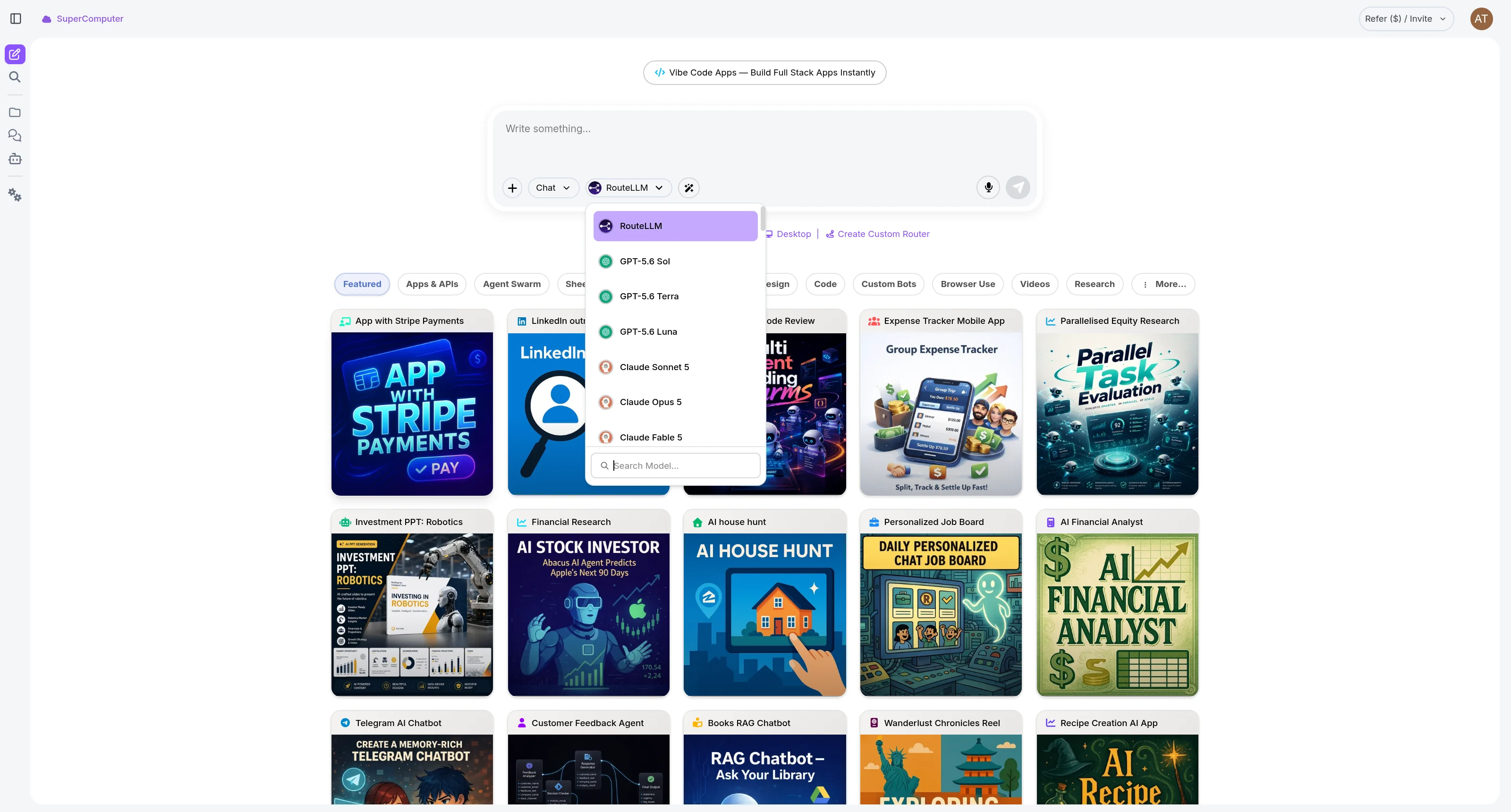Screen dimensions: 1511x812
Task: Click Create Custom Router link
Action: 877,234
